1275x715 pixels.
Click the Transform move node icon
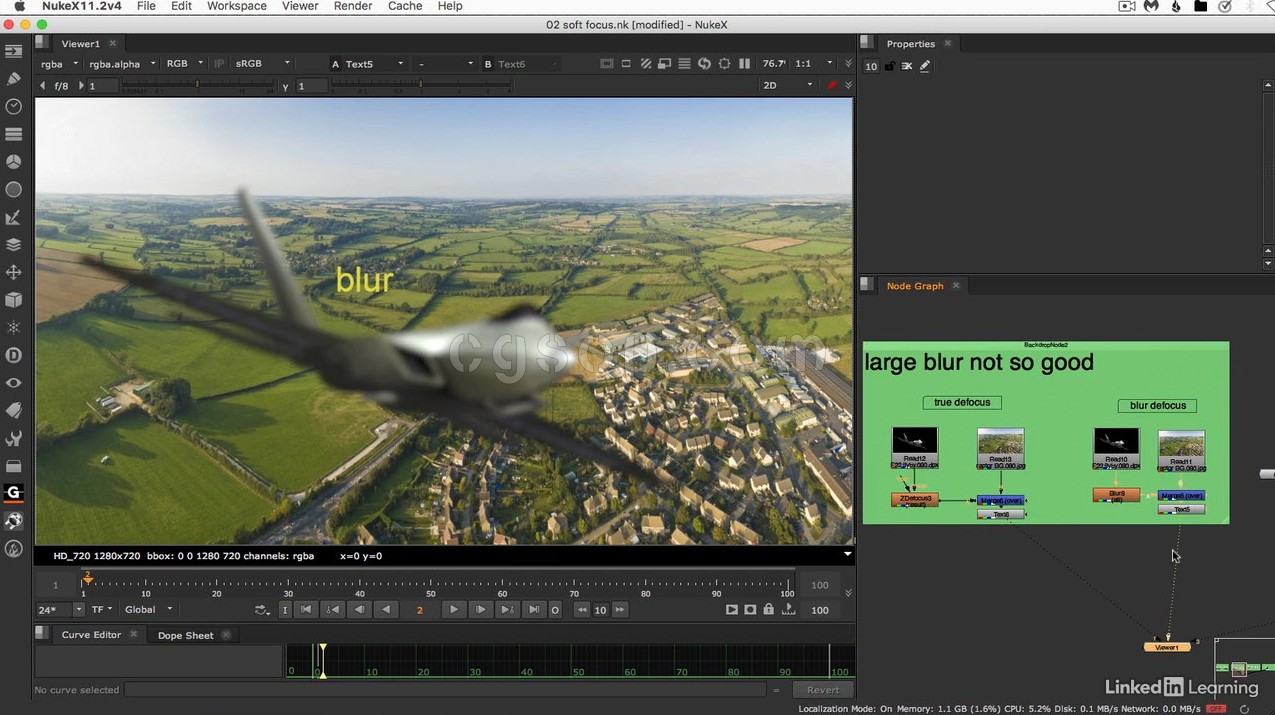click(14, 272)
